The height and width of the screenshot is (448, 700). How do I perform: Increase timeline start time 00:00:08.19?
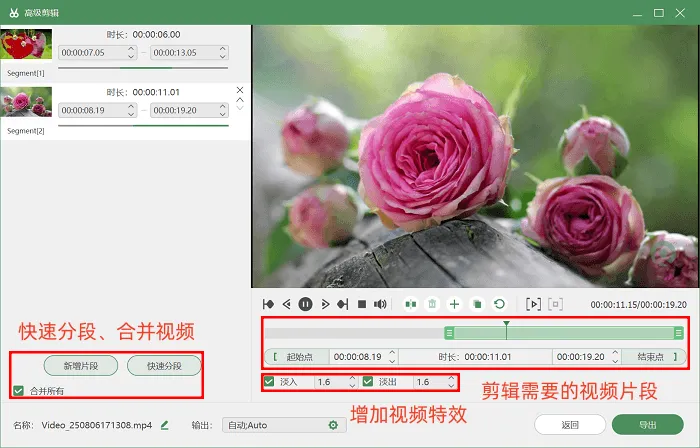pyautogui.click(x=392, y=353)
